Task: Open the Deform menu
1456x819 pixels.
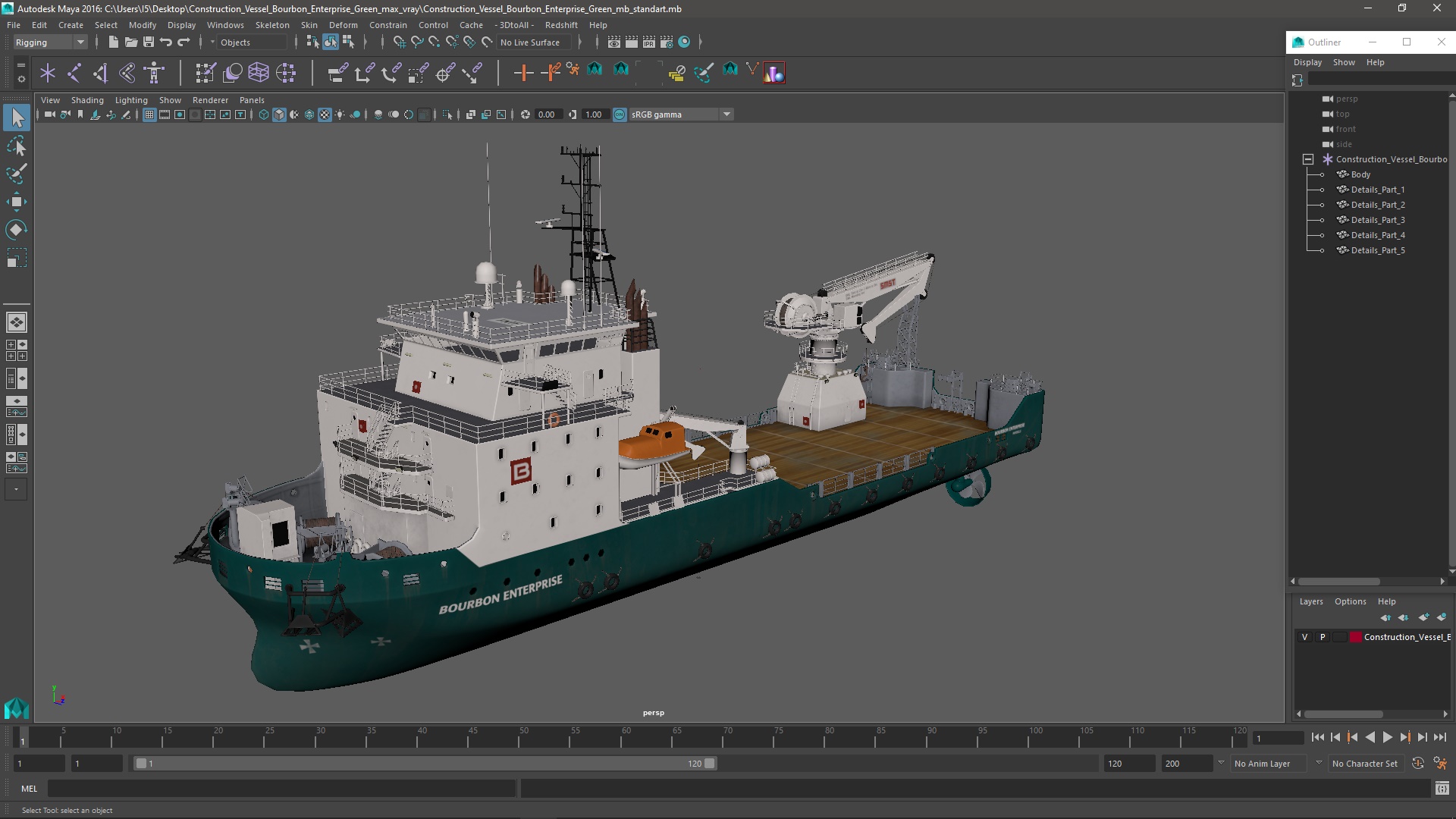Action: pyautogui.click(x=343, y=25)
